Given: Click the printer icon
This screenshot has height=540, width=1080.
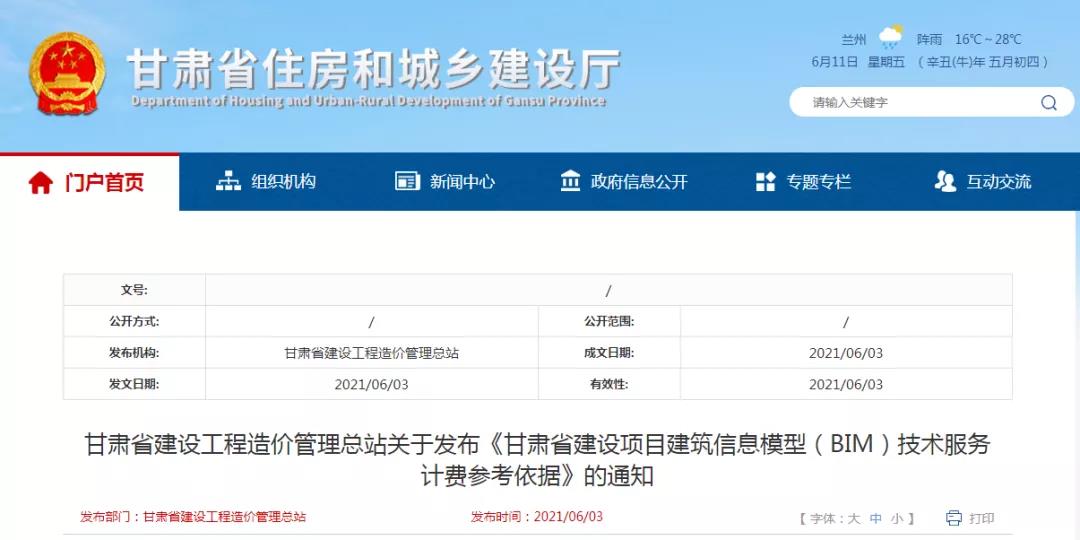Looking at the screenshot, I should click(x=954, y=518).
